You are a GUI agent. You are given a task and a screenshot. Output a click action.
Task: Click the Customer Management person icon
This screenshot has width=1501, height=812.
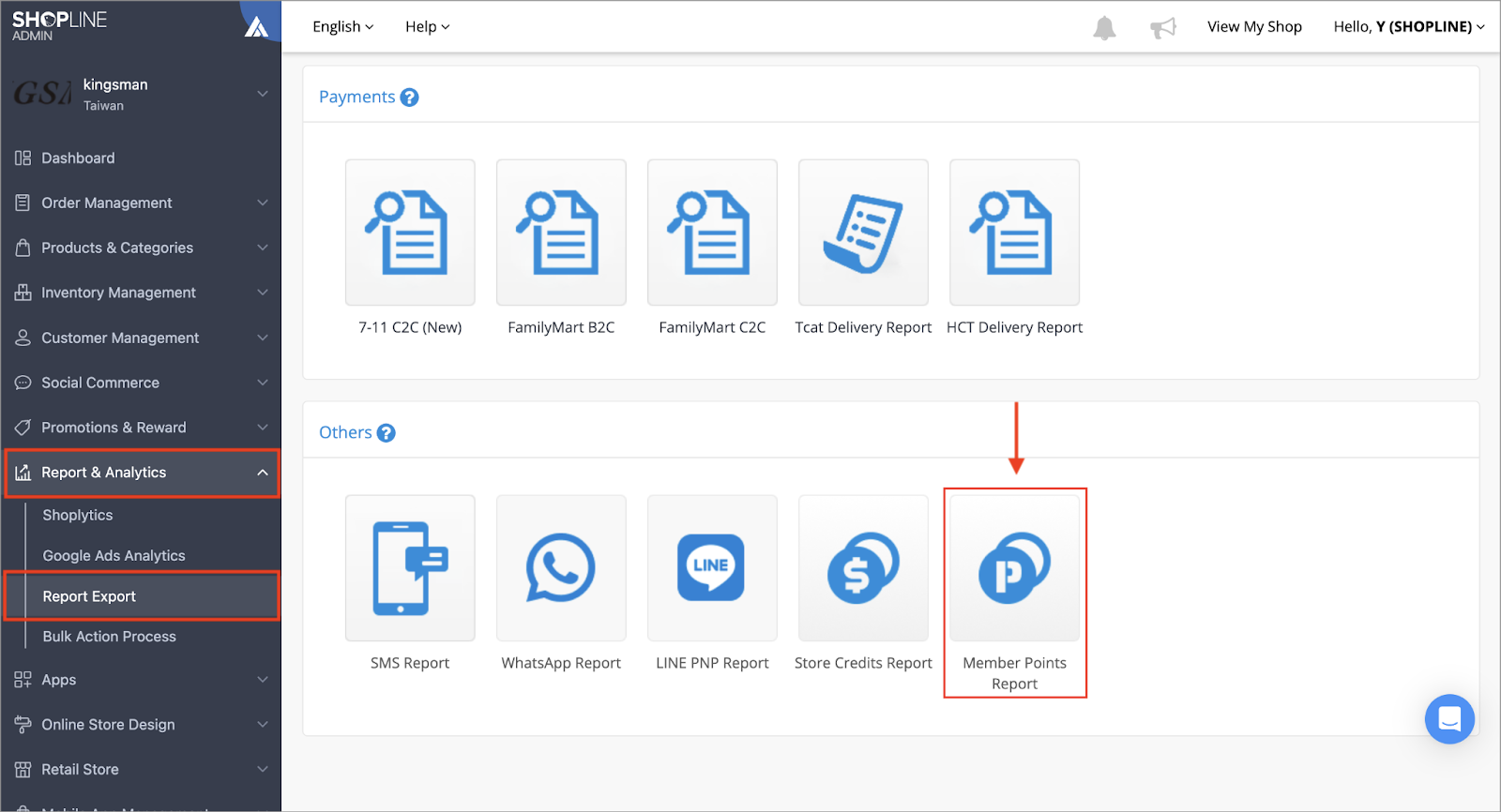point(23,338)
